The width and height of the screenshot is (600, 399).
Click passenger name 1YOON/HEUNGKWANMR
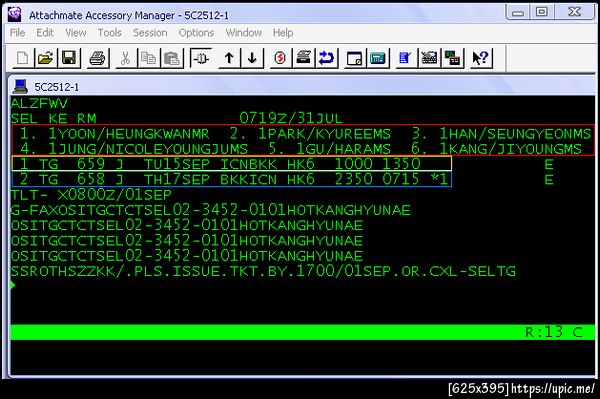[x=129, y=134]
